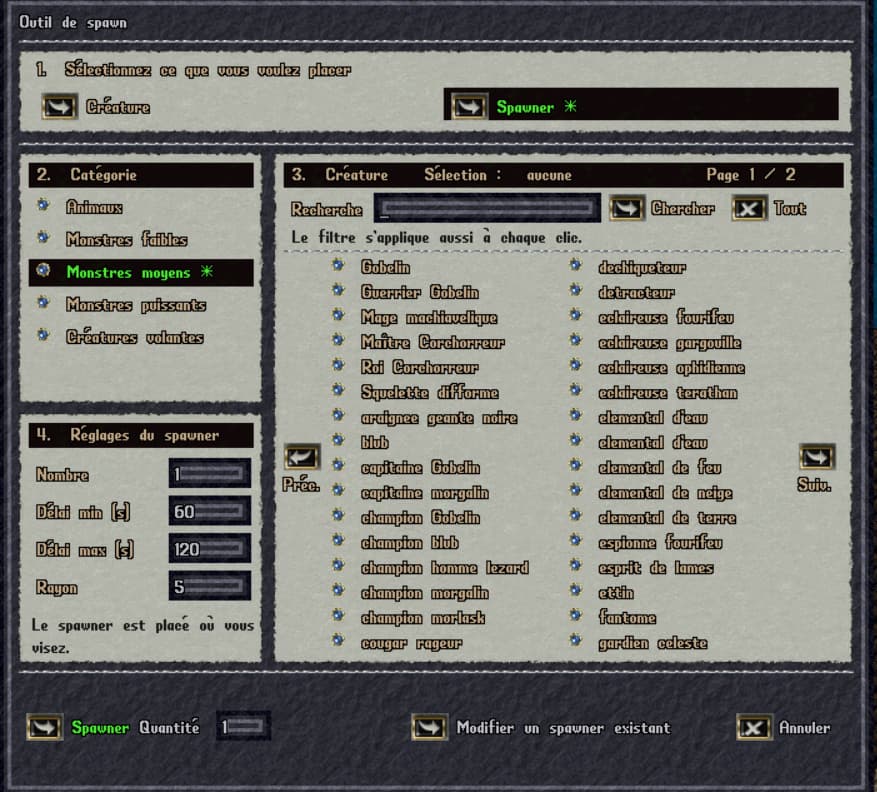
Task: Pick the Gobelin creature bullet
Action: click(338, 265)
